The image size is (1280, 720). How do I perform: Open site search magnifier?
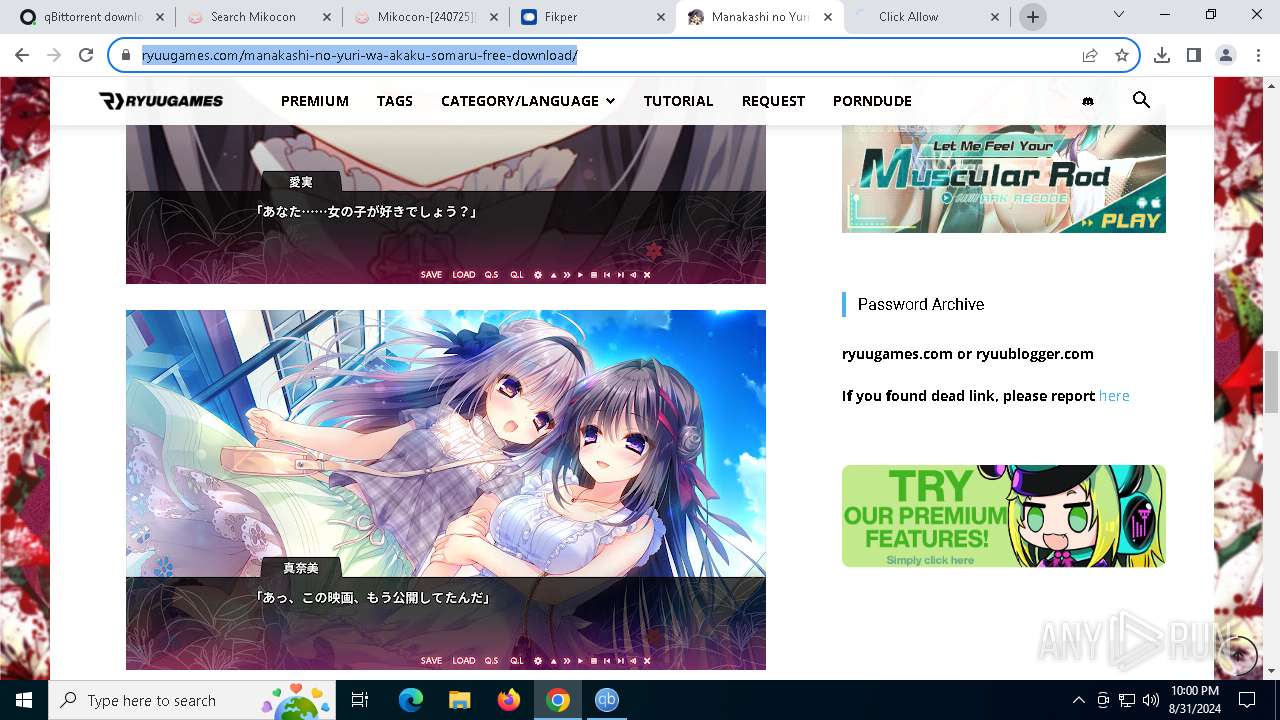click(x=1141, y=100)
